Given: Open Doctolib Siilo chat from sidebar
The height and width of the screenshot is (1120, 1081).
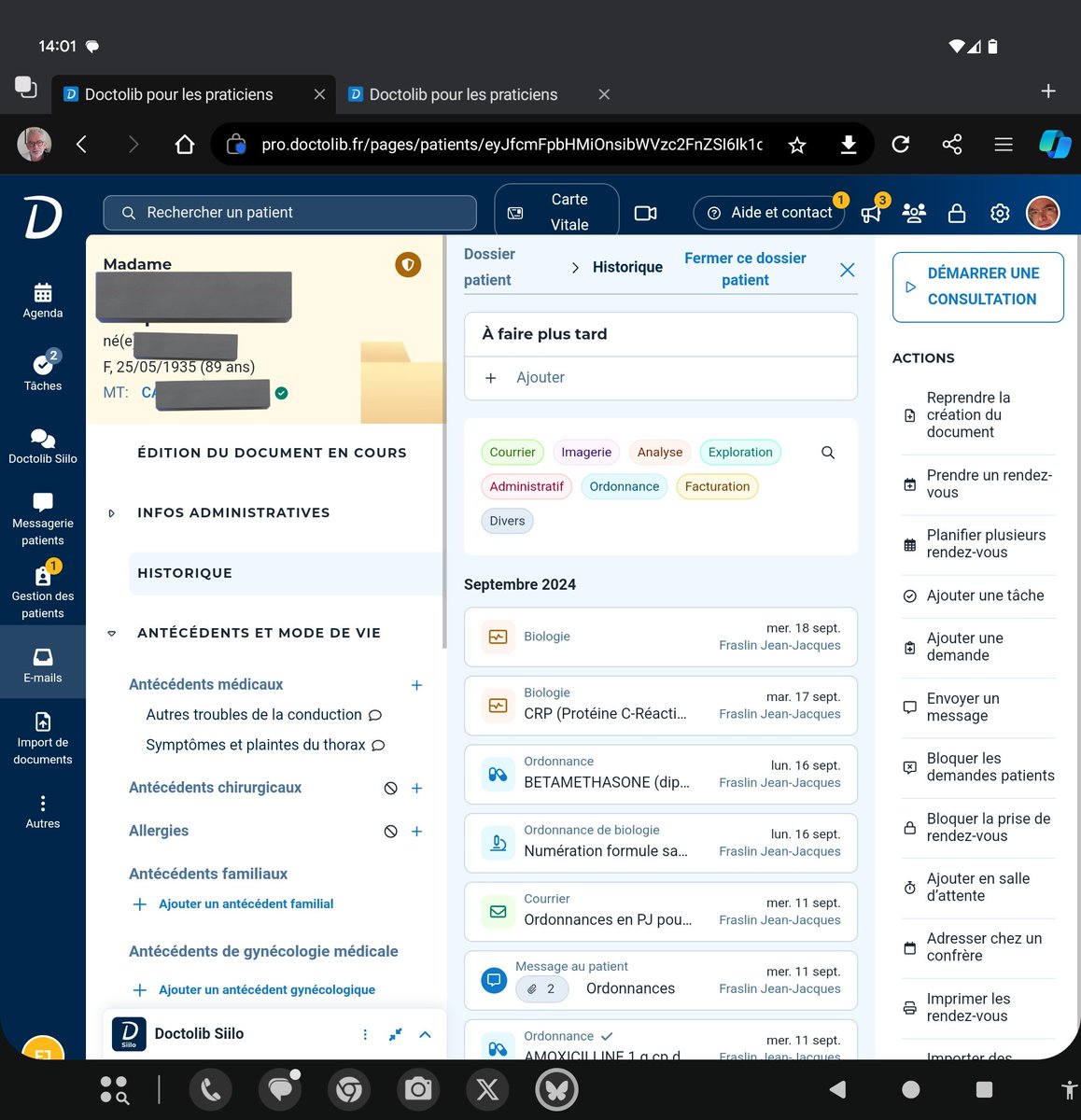Looking at the screenshot, I should click(43, 446).
